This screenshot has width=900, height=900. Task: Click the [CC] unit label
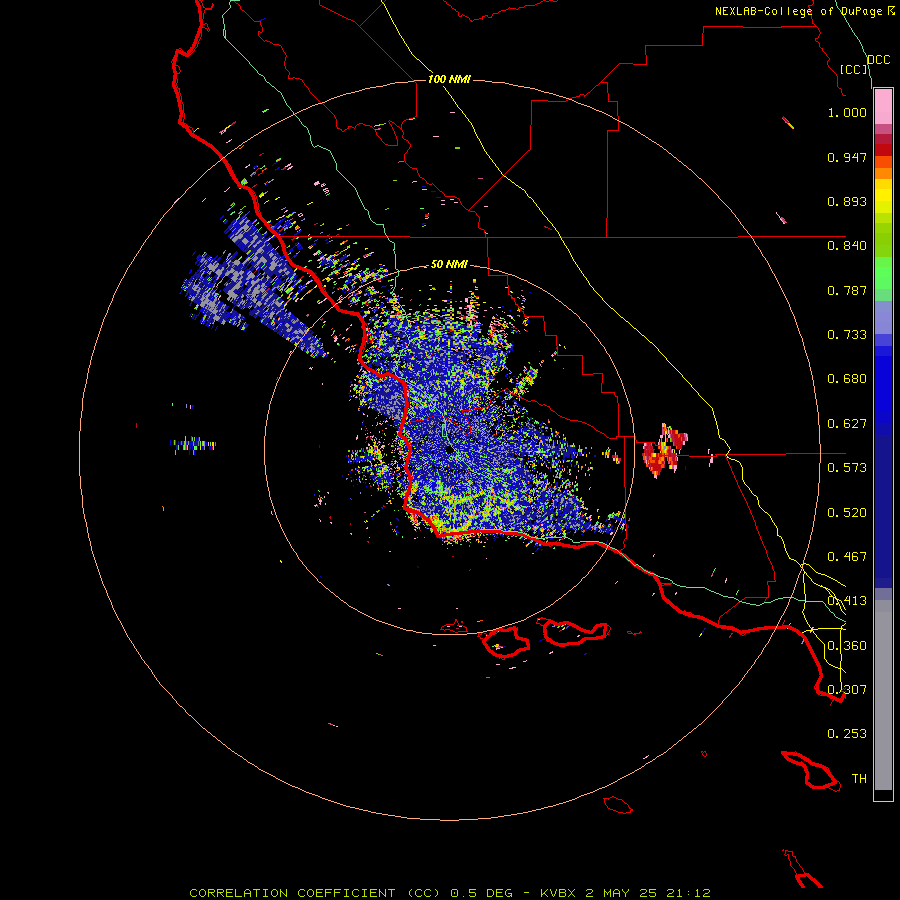854,69
